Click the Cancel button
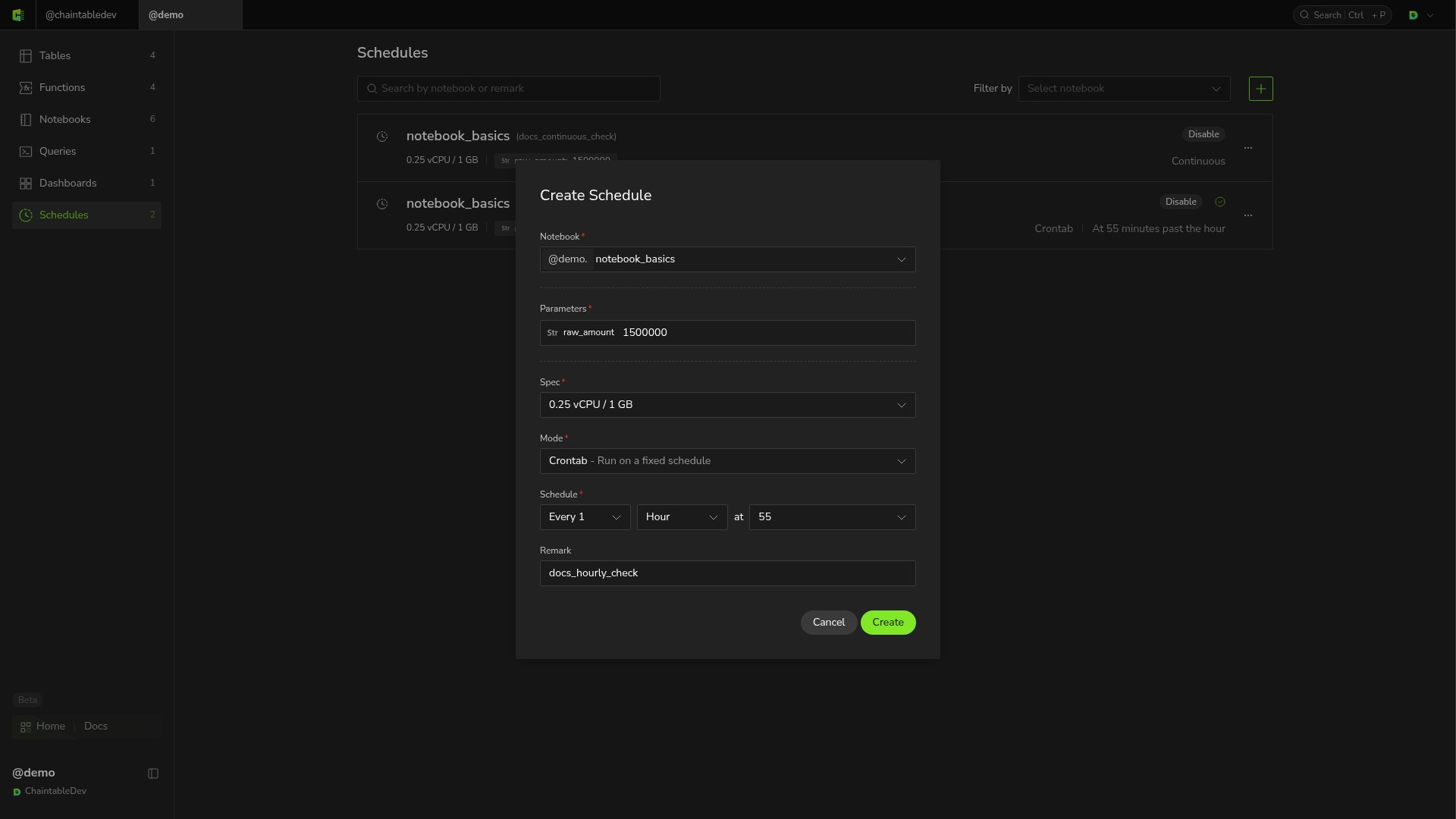 829,623
